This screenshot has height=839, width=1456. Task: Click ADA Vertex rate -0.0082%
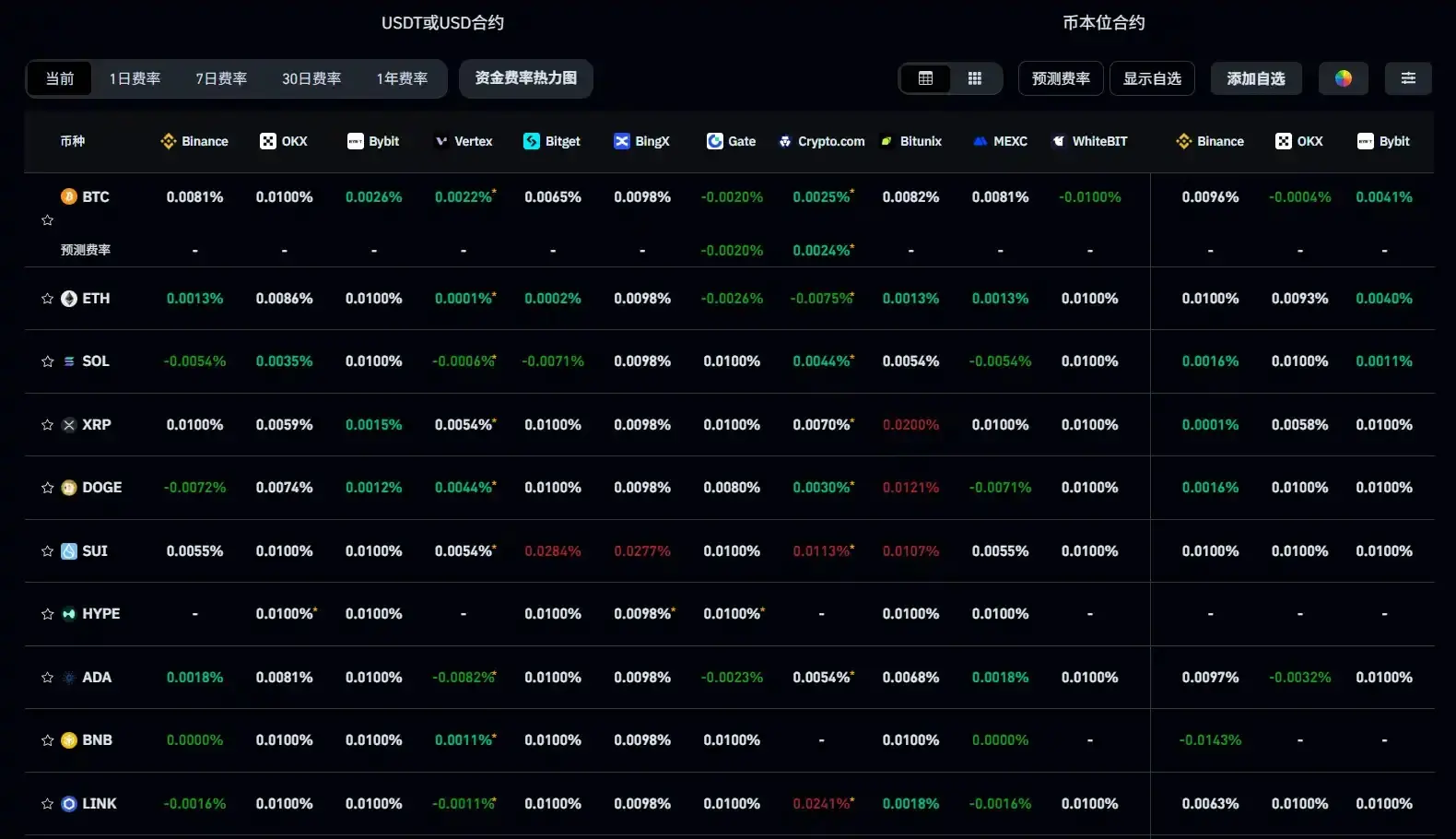(464, 678)
